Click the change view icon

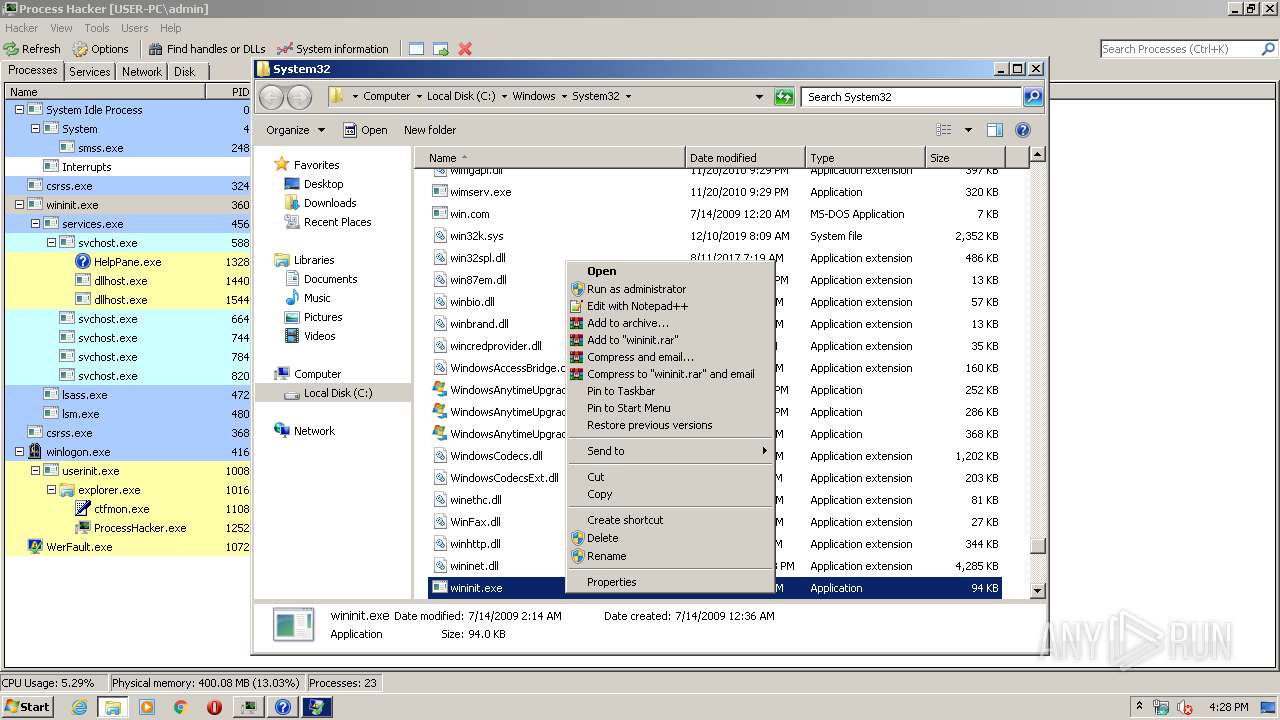coord(943,130)
